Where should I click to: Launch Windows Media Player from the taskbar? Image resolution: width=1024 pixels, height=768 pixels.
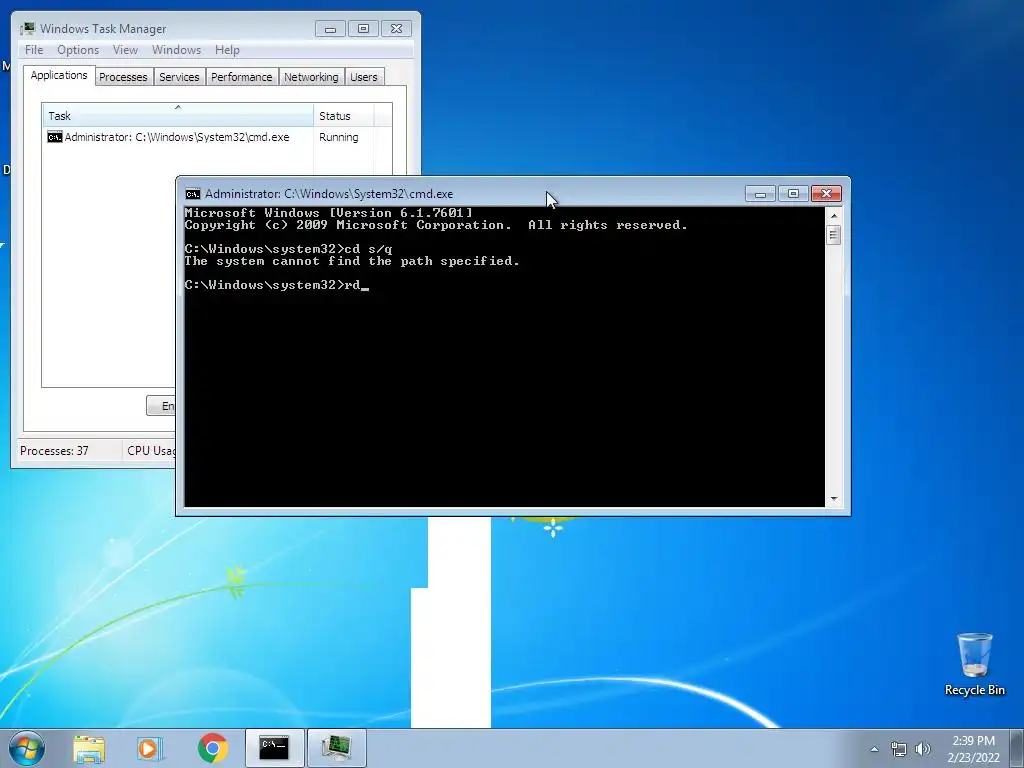[150, 749]
